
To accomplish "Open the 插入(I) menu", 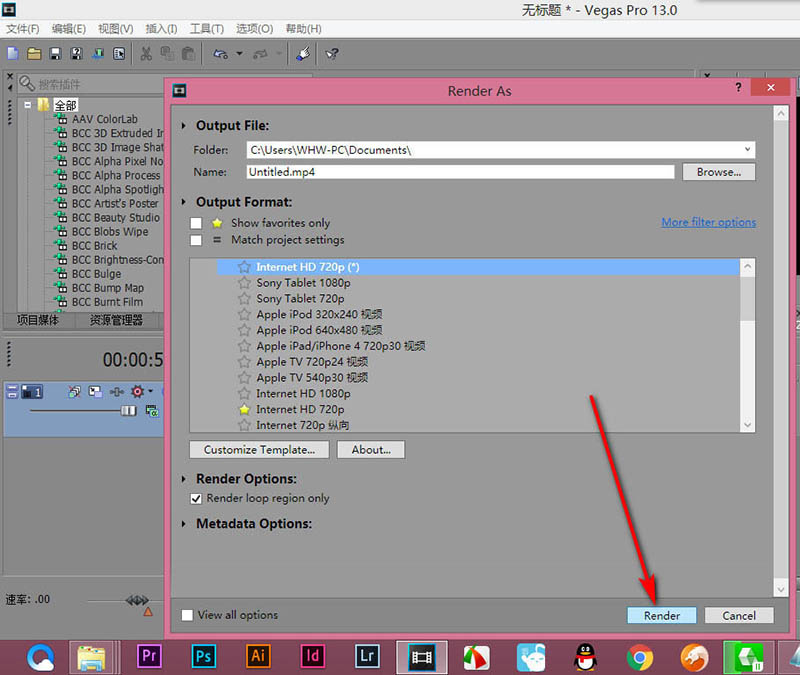I will [x=161, y=29].
